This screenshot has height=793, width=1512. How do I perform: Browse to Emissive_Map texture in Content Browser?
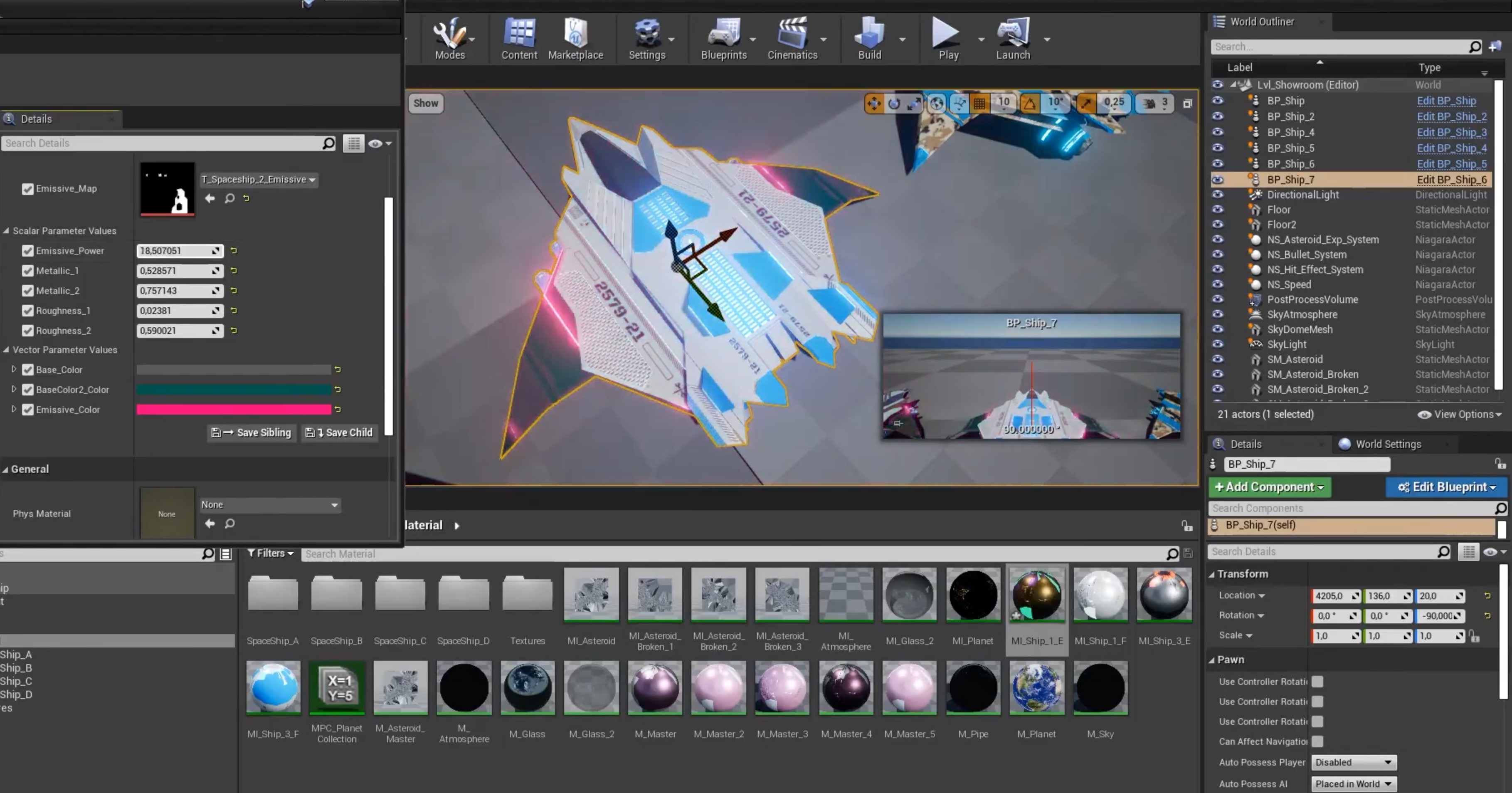[x=229, y=198]
